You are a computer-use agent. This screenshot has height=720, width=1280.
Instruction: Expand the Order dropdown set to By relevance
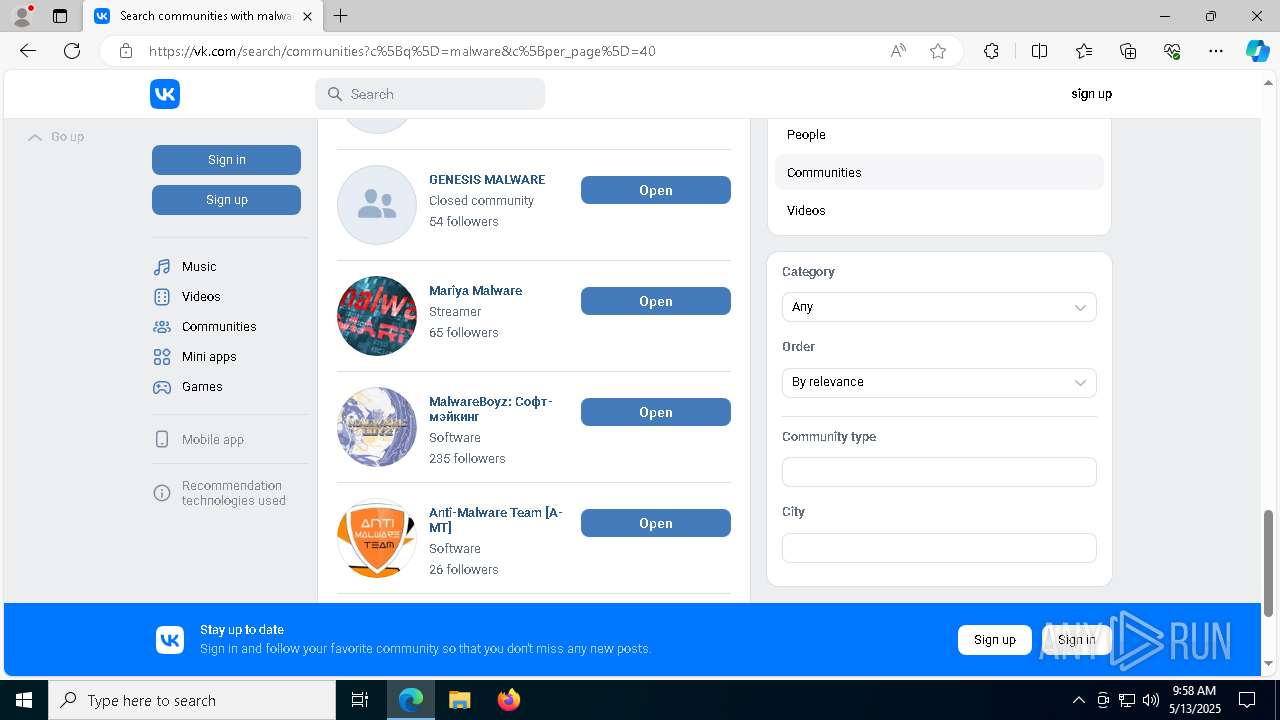pyautogui.click(x=939, y=382)
